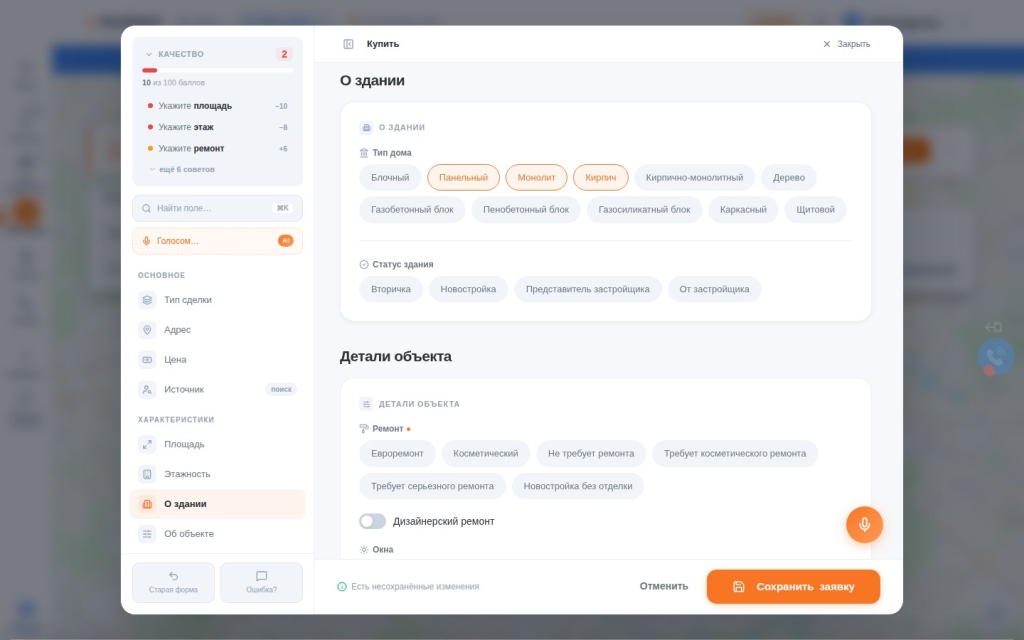Deselect the Кирпич house type chip
This screenshot has width=1024, height=640.
tap(600, 178)
